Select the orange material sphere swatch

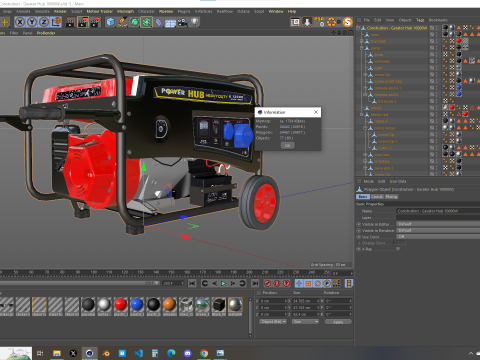pyautogui.click(x=169, y=305)
